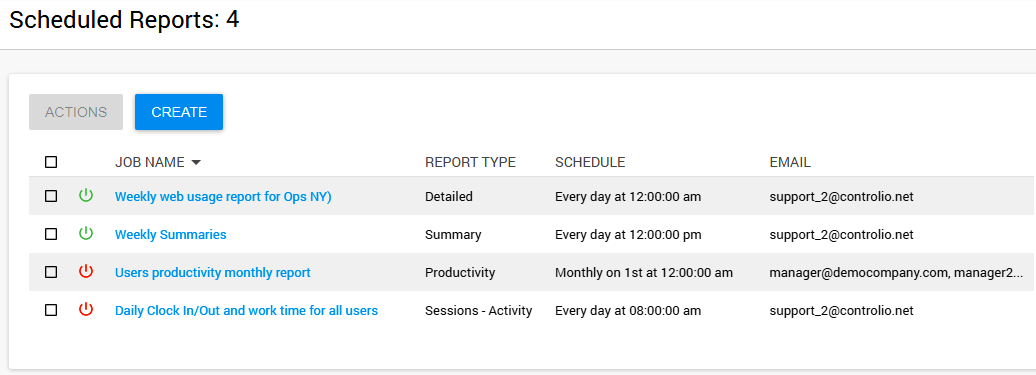Click email cell in Weekly web usage row

(842, 197)
